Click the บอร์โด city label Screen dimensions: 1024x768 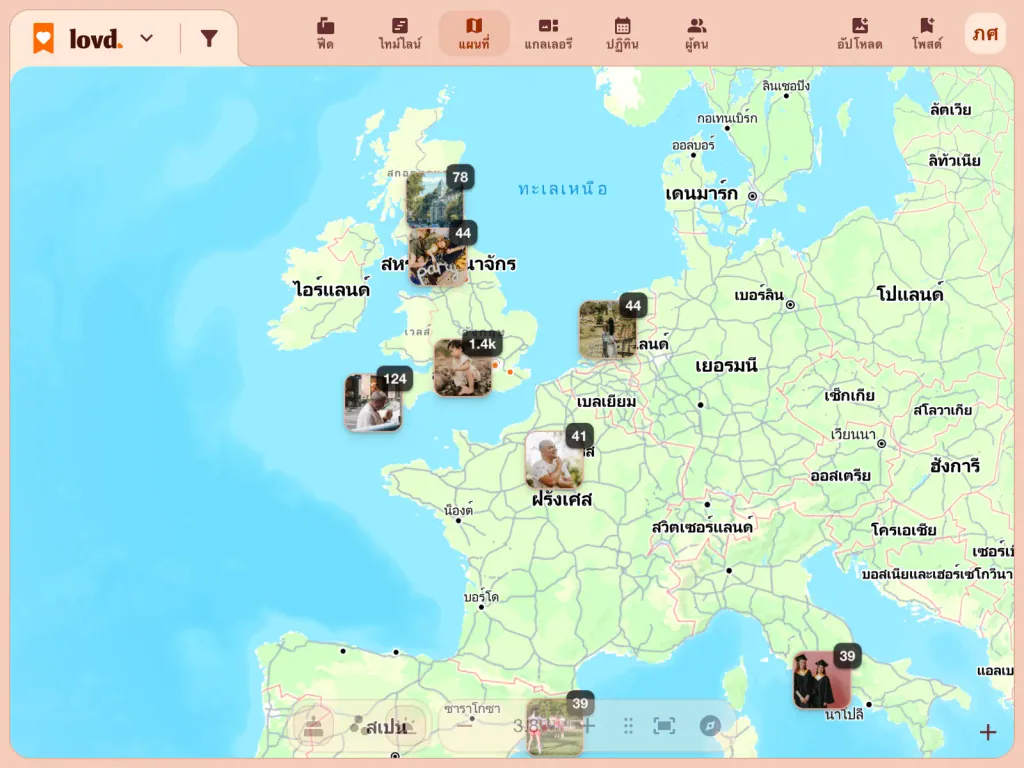coord(481,598)
